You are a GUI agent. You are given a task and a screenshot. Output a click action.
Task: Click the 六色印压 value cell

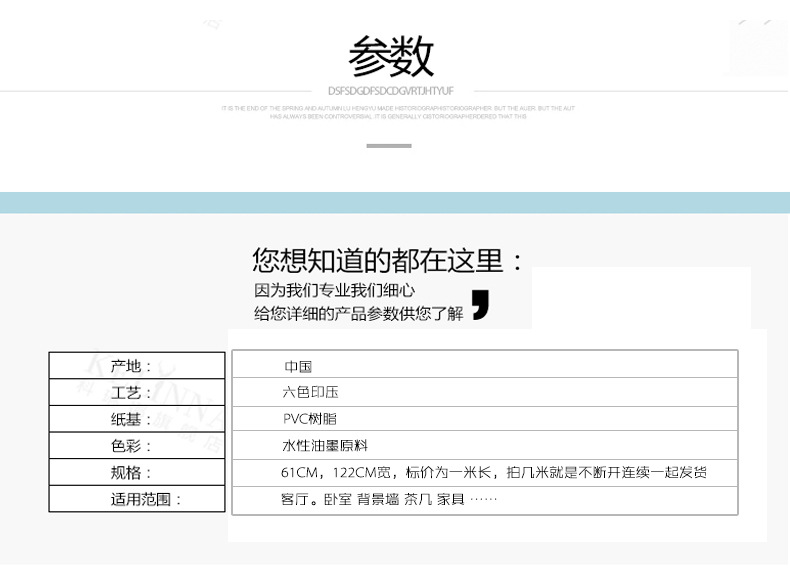485,392
